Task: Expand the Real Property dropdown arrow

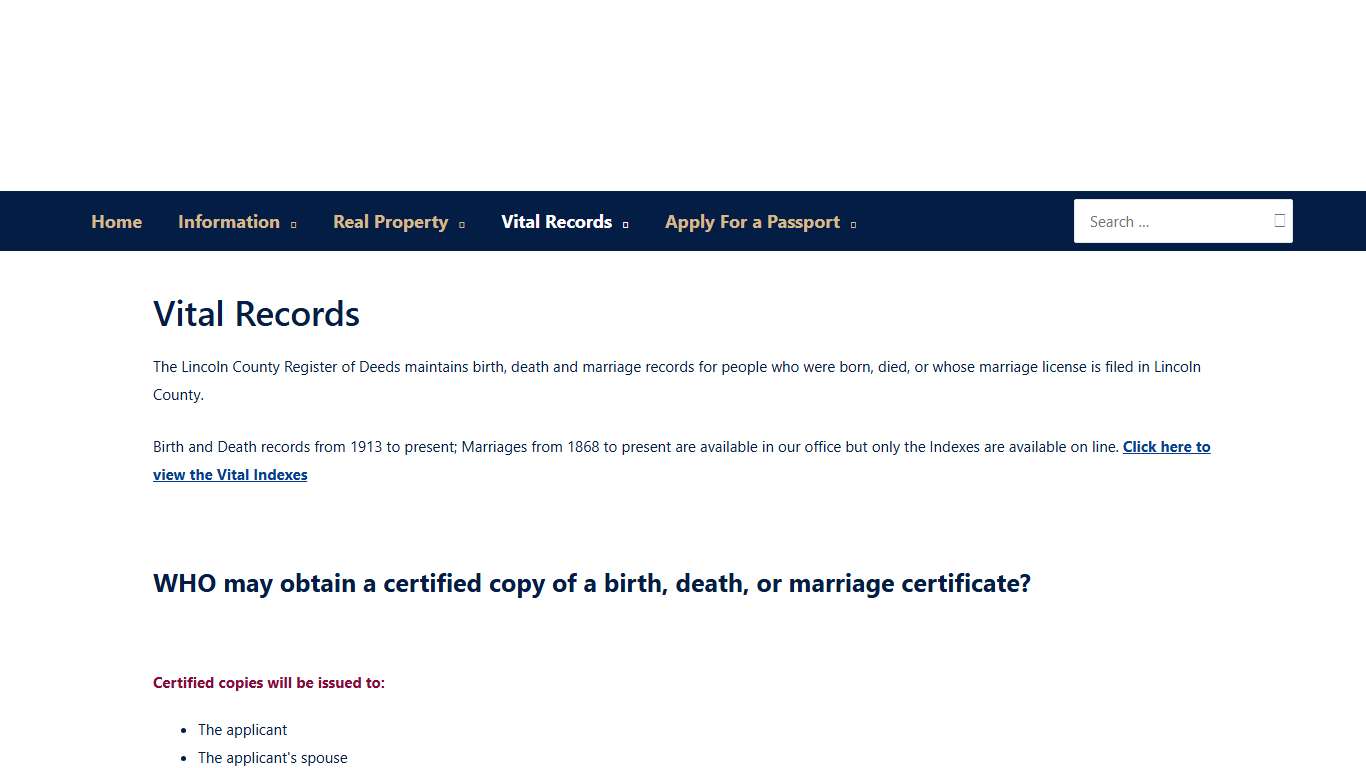Action: pyautogui.click(x=462, y=224)
